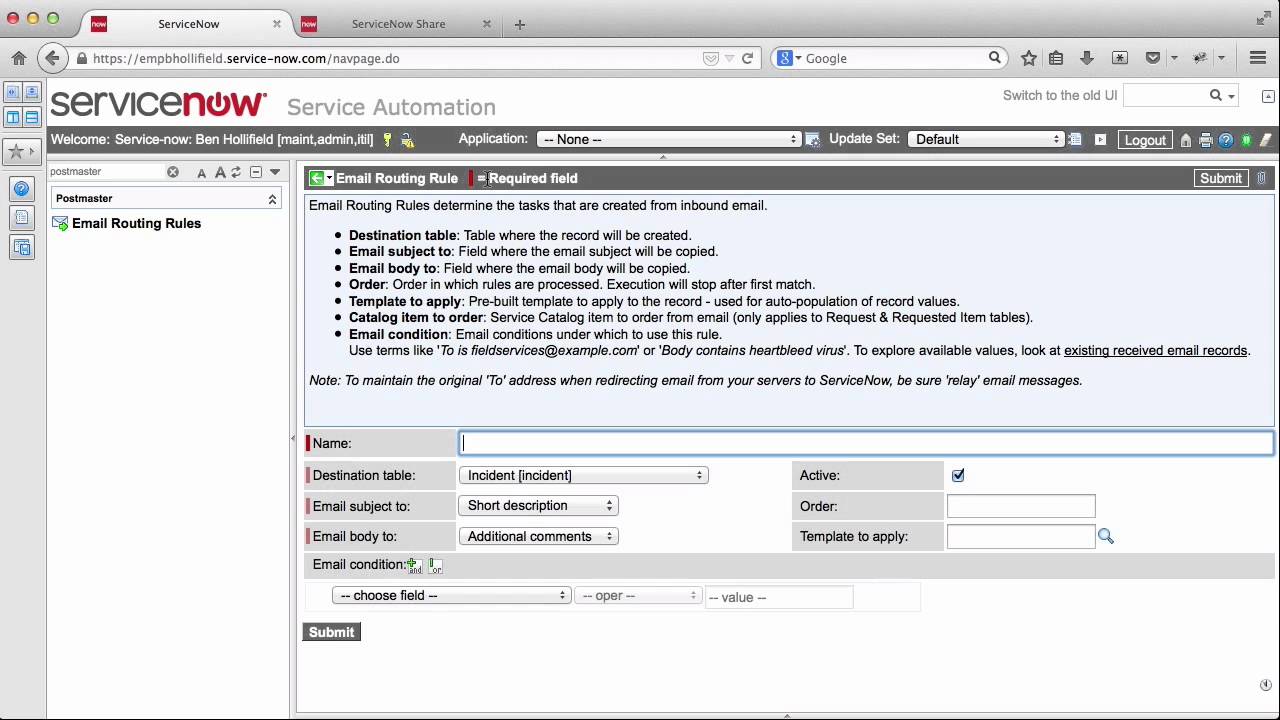Increase navigator text size with large A

(219, 172)
